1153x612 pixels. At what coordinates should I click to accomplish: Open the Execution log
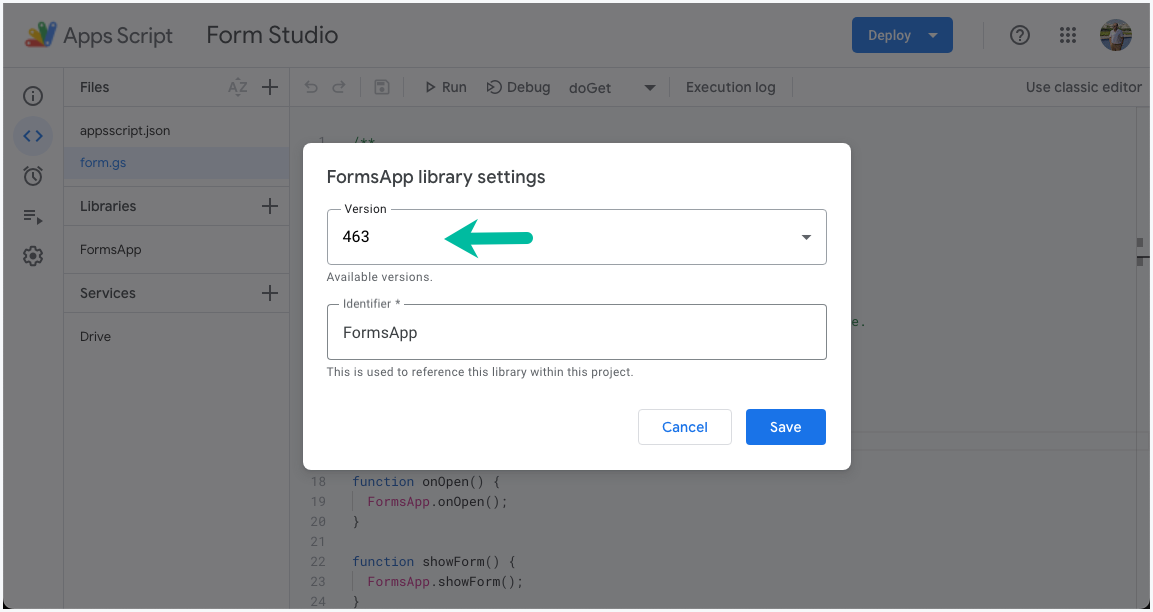click(730, 88)
